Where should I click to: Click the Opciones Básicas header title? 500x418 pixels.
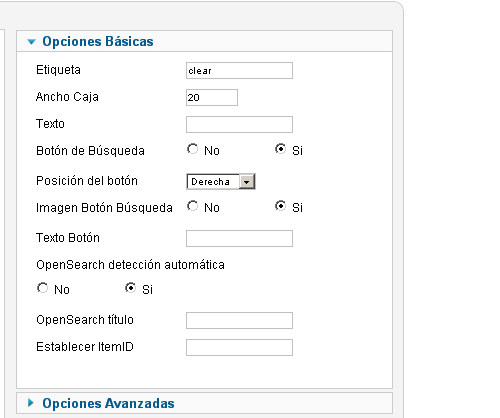coord(98,41)
